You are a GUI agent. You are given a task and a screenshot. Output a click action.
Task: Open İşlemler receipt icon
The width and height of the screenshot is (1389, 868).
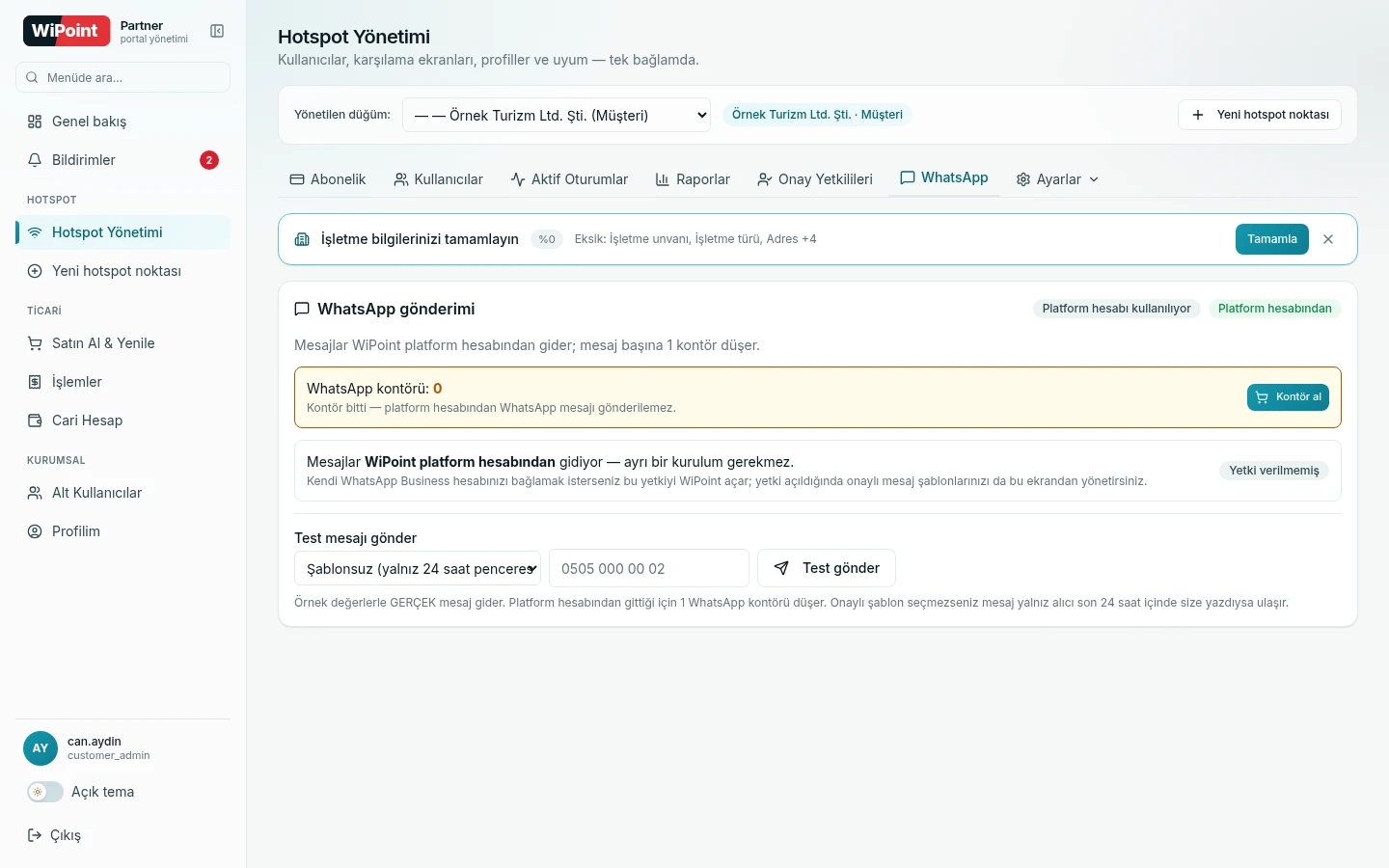coord(35,382)
